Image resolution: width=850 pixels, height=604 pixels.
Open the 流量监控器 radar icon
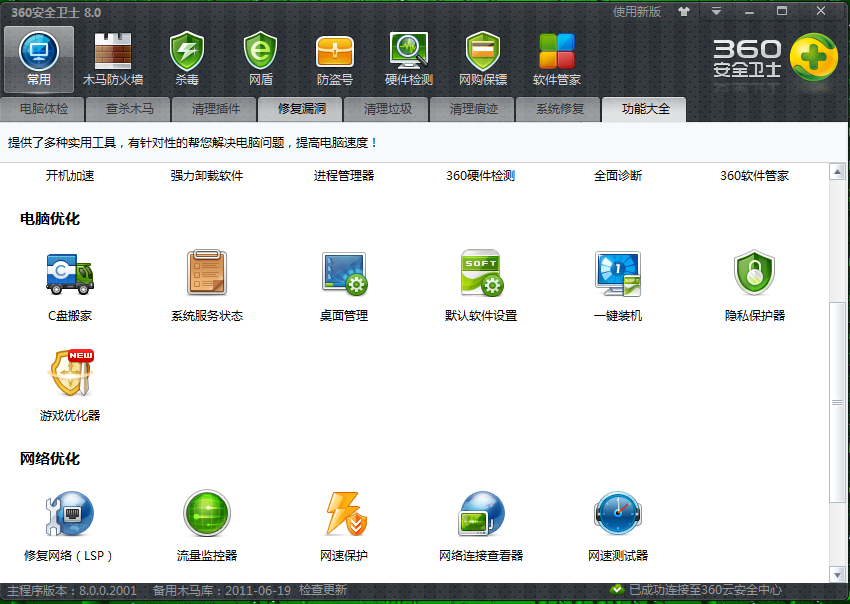point(207,513)
